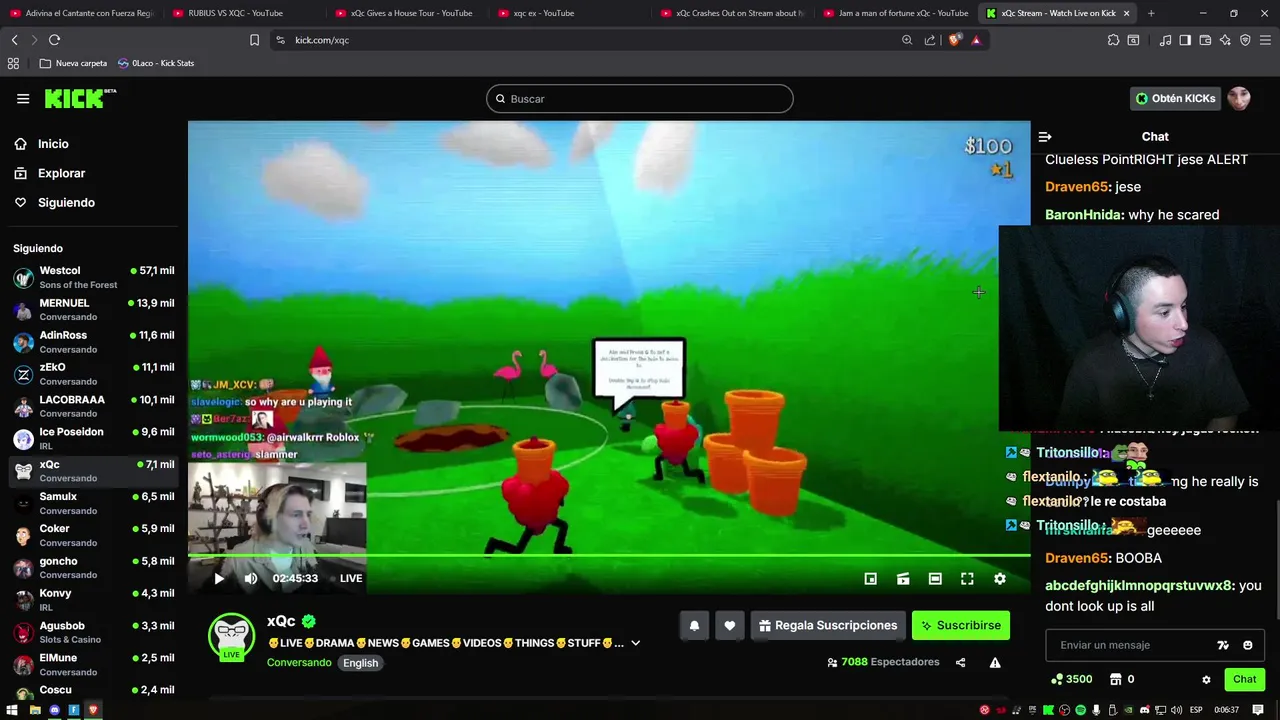Collapse the chat panel arrow icon

[x=1045, y=137]
